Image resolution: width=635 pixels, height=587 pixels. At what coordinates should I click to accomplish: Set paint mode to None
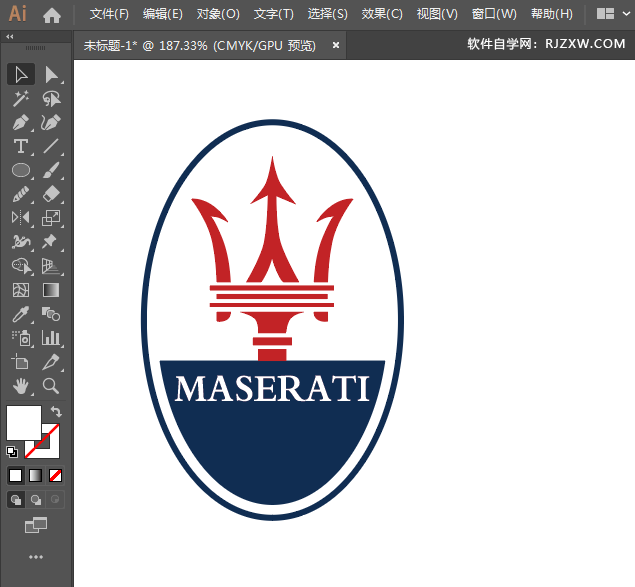56,475
